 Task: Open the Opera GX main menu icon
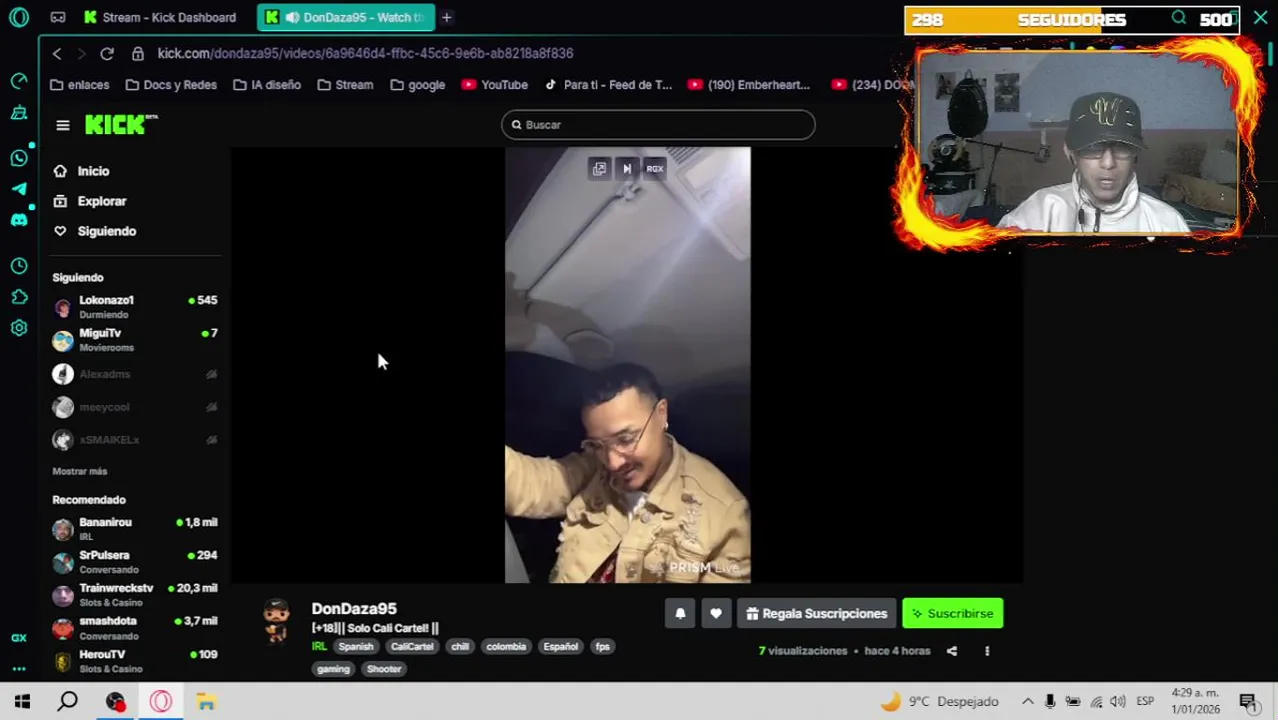(x=19, y=17)
